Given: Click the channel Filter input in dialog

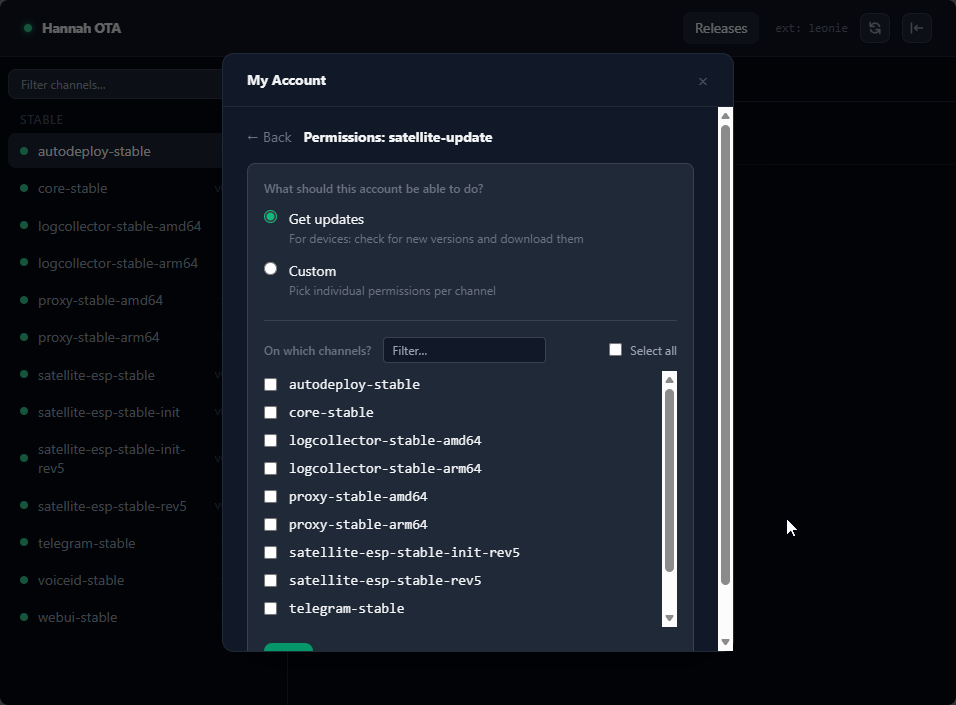Looking at the screenshot, I should click(464, 350).
